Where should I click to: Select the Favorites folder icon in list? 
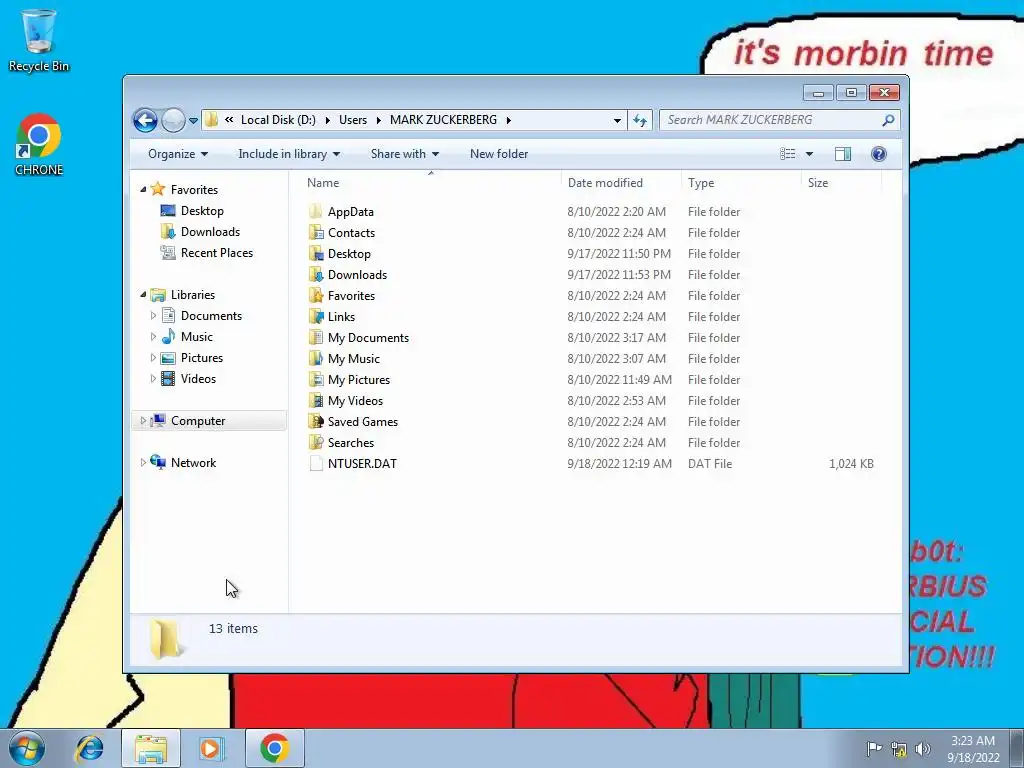tap(316, 295)
